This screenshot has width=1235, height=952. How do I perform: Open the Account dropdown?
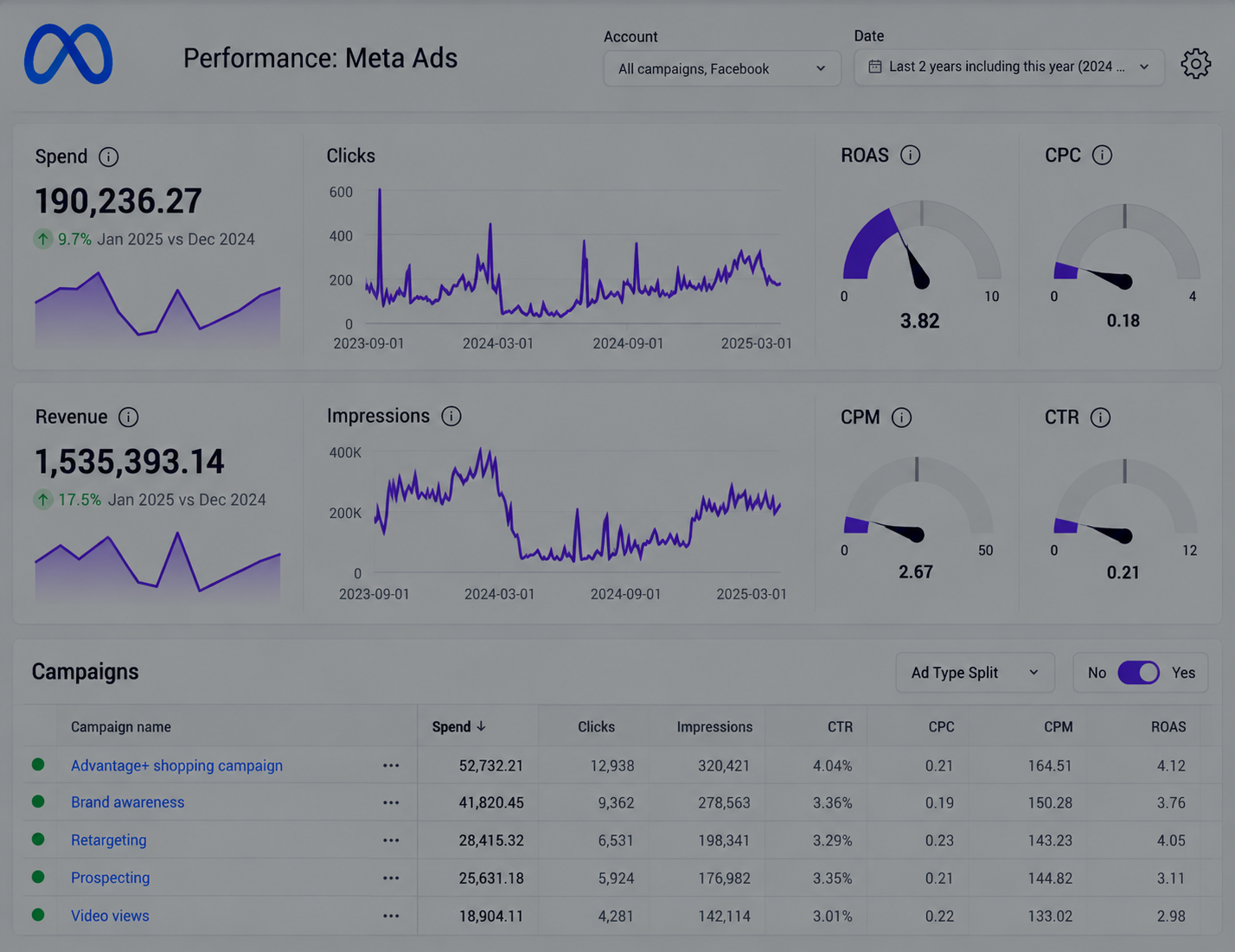(722, 68)
